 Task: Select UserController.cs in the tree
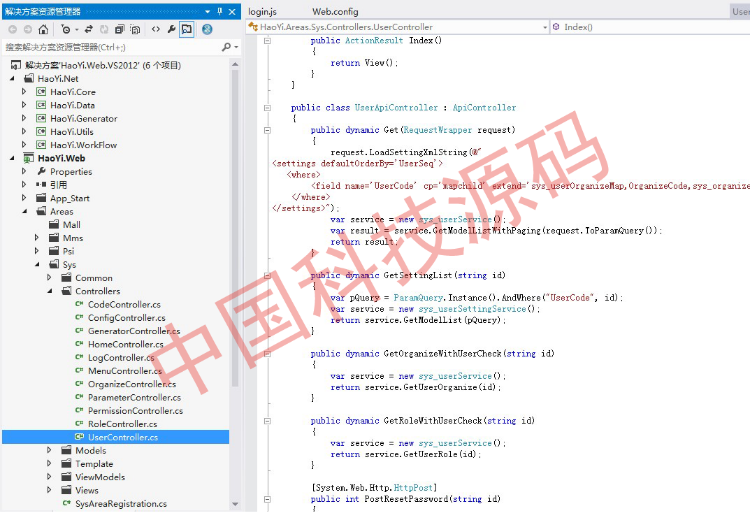(x=123, y=437)
